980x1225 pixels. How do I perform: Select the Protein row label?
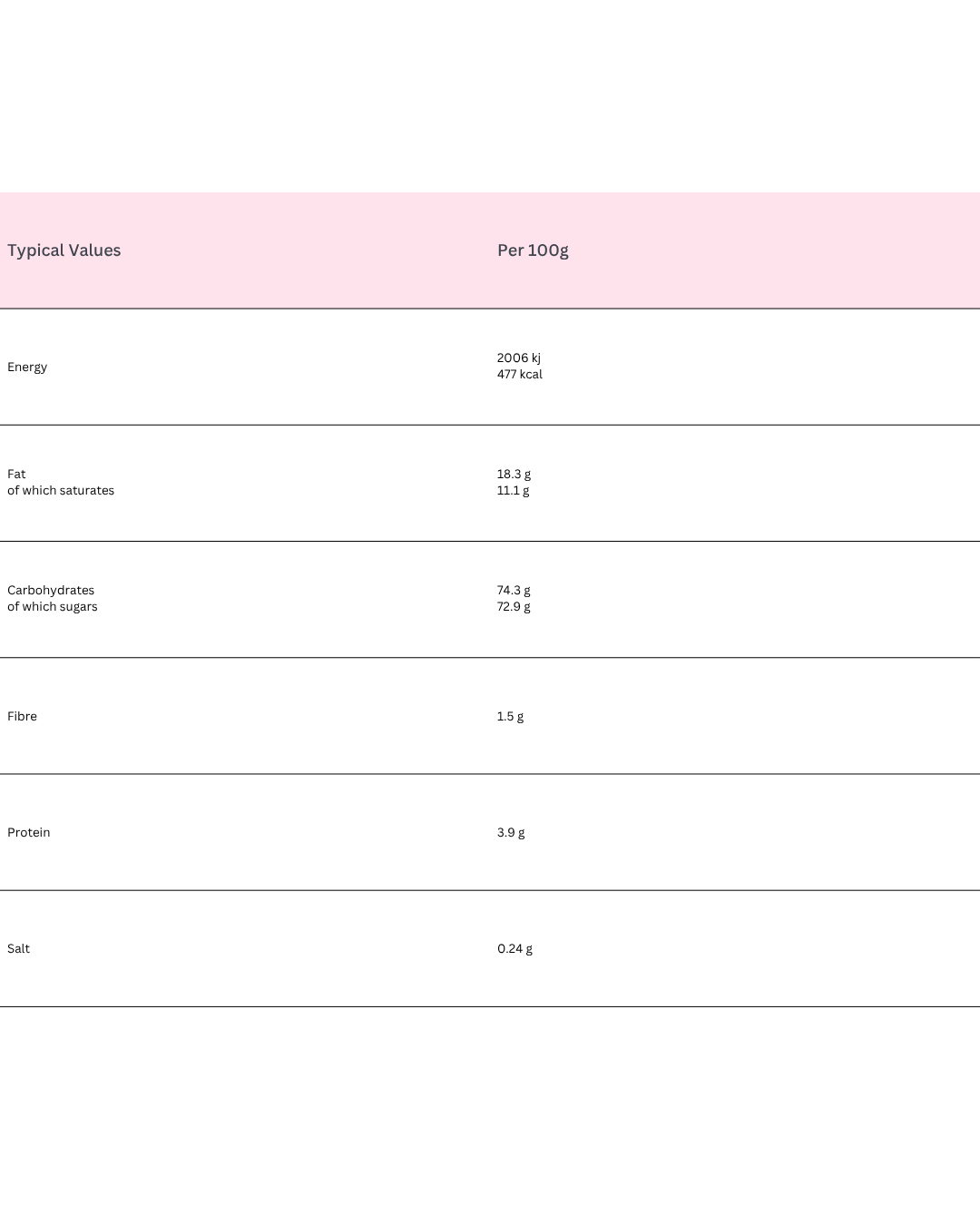point(29,832)
